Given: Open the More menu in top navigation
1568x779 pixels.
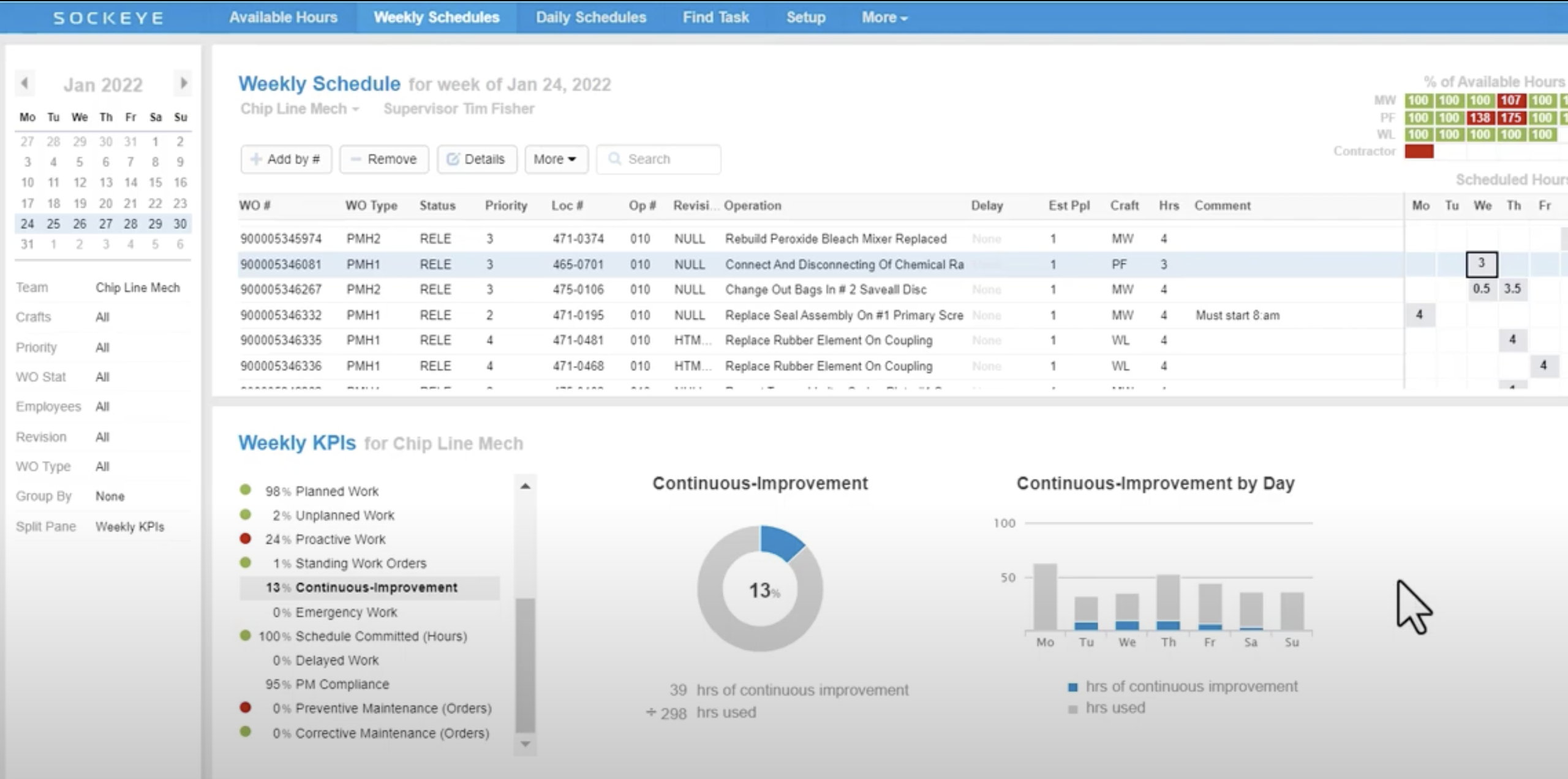Looking at the screenshot, I should pos(884,18).
